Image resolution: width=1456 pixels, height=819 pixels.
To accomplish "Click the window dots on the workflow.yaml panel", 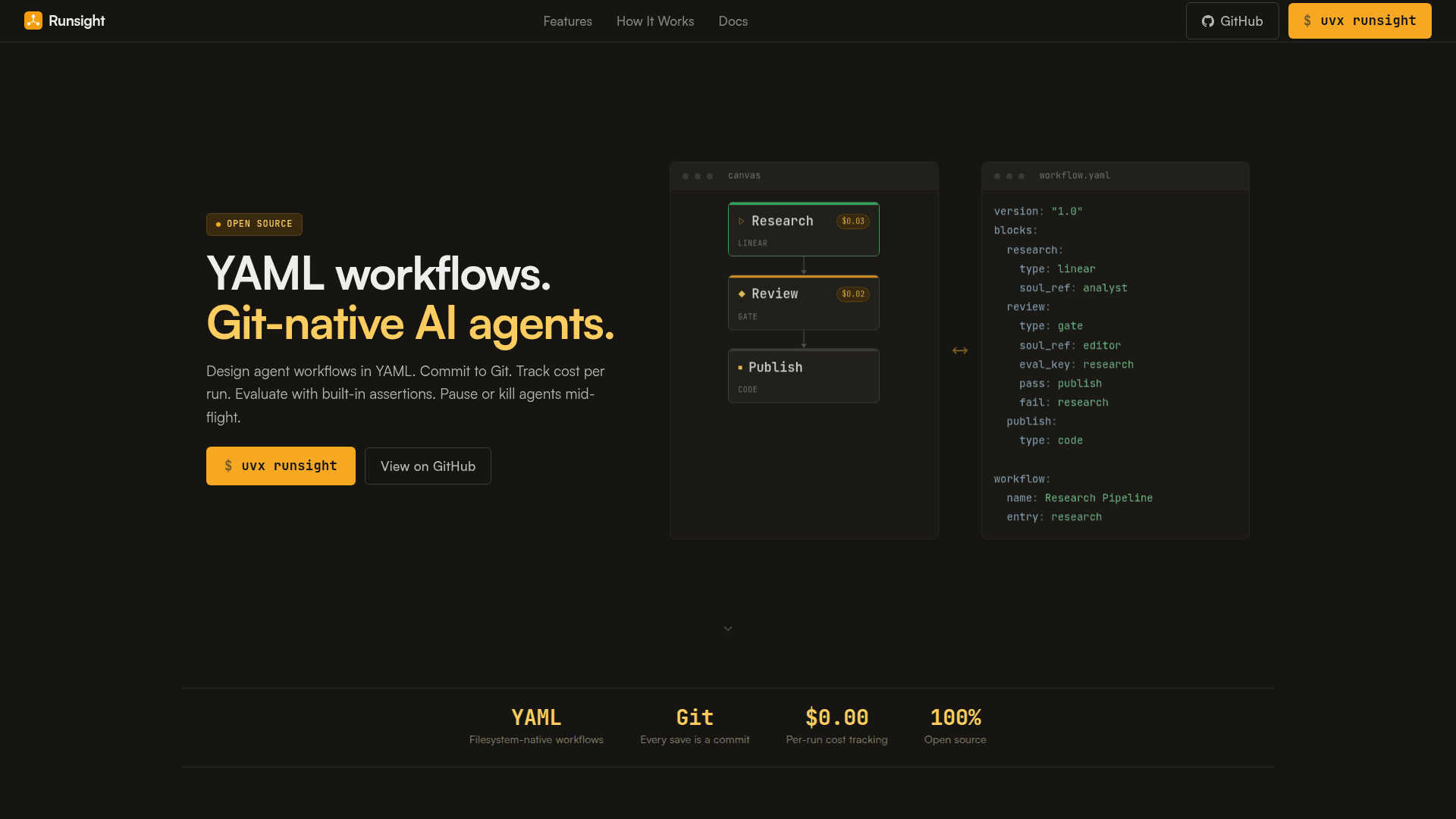I will pyautogui.click(x=1009, y=175).
